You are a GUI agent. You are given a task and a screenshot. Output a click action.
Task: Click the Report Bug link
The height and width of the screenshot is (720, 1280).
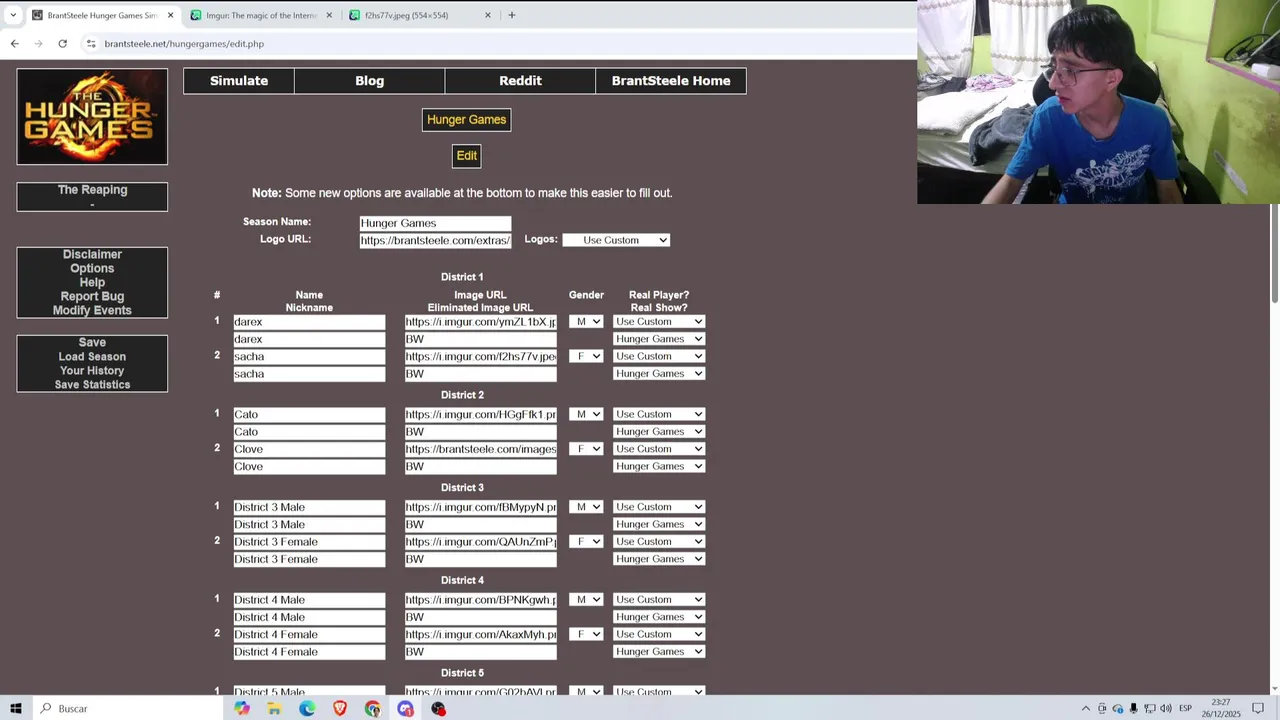92,297
